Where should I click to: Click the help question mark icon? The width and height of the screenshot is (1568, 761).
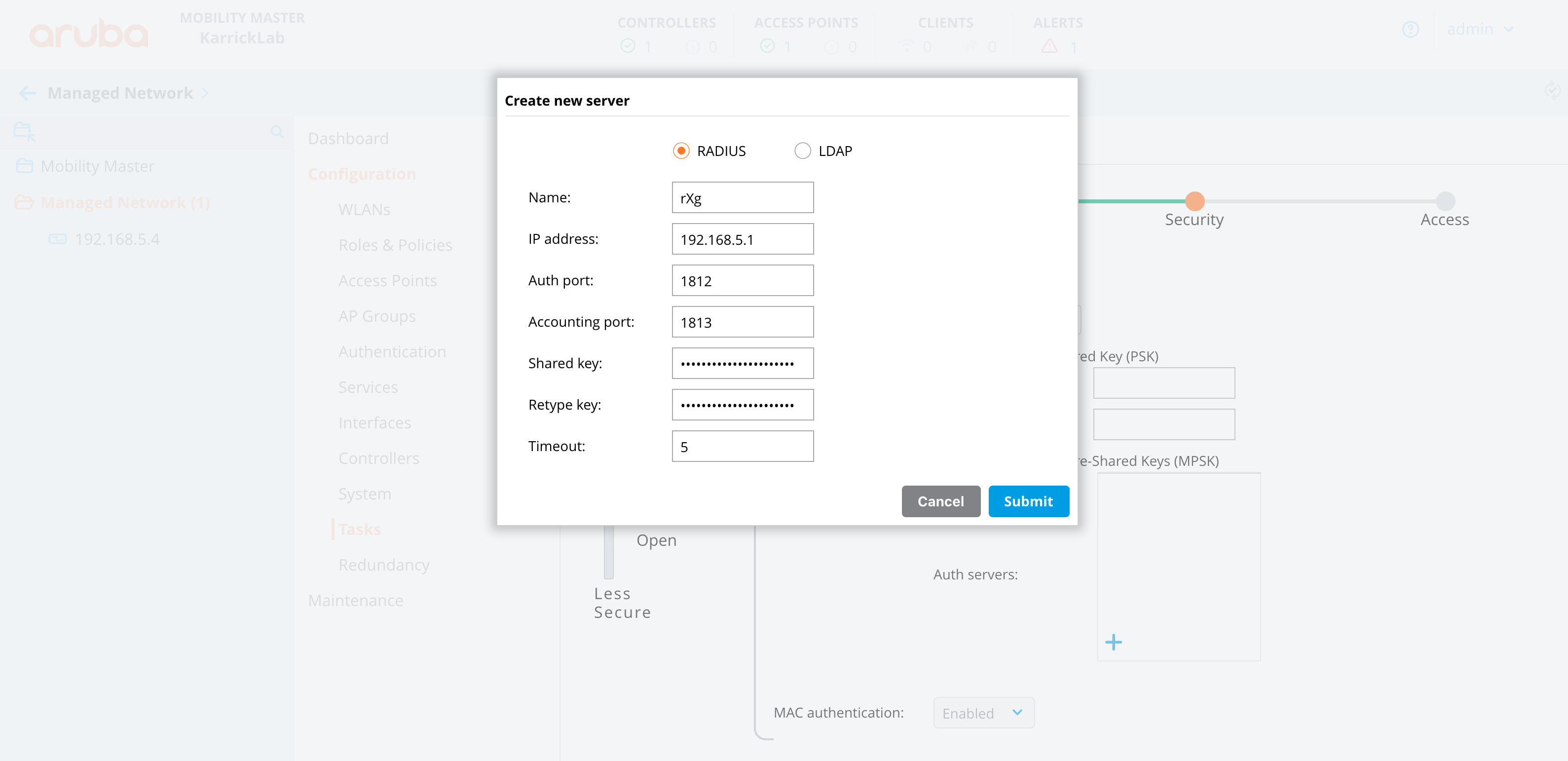[1410, 29]
